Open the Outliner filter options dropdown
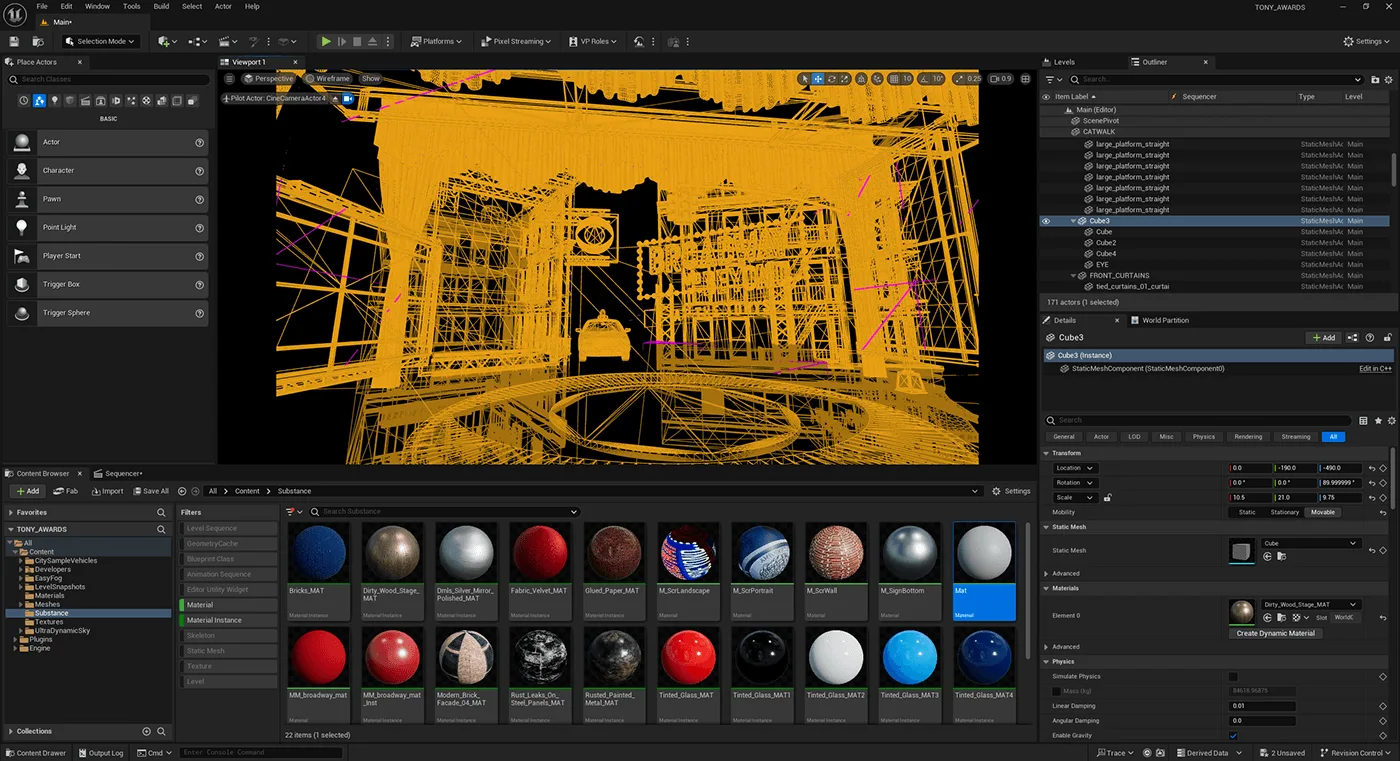This screenshot has height=761, width=1400. point(1053,79)
